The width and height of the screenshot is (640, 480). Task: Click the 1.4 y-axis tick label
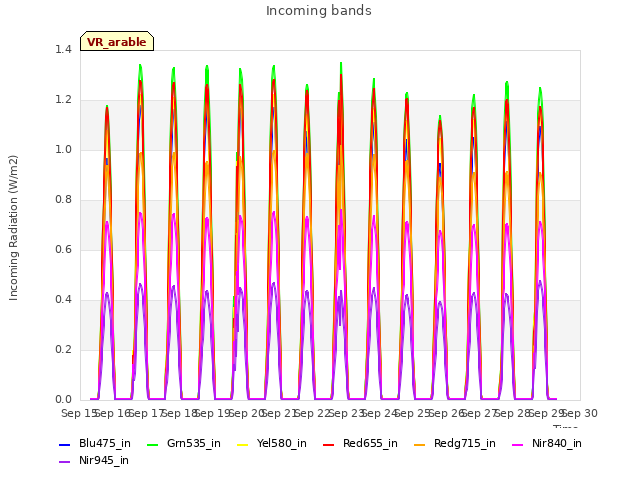point(63,49)
